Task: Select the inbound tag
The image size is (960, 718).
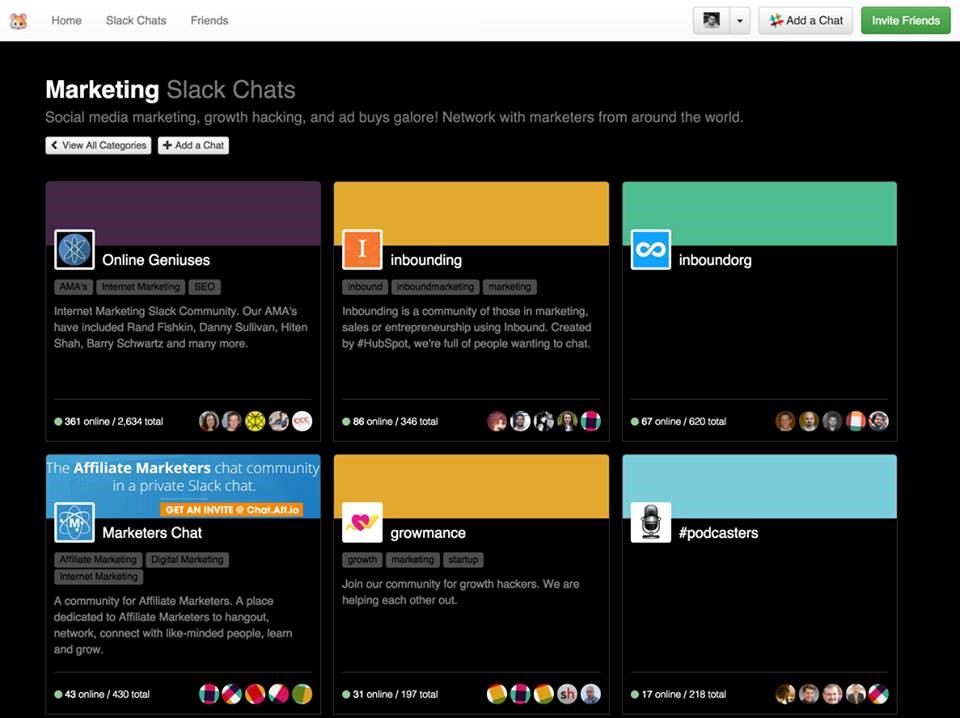Action: [x=365, y=287]
